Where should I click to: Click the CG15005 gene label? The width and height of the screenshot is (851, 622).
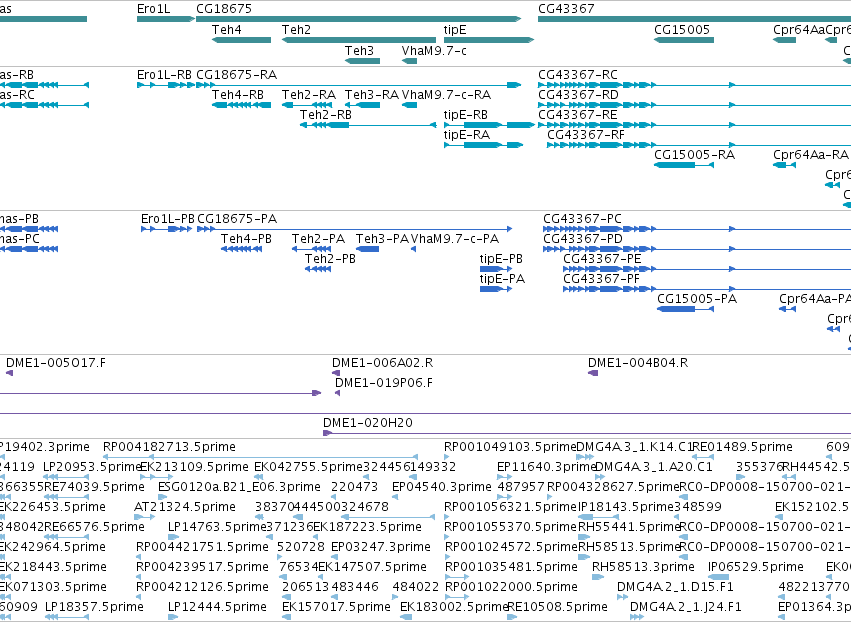coord(682,30)
